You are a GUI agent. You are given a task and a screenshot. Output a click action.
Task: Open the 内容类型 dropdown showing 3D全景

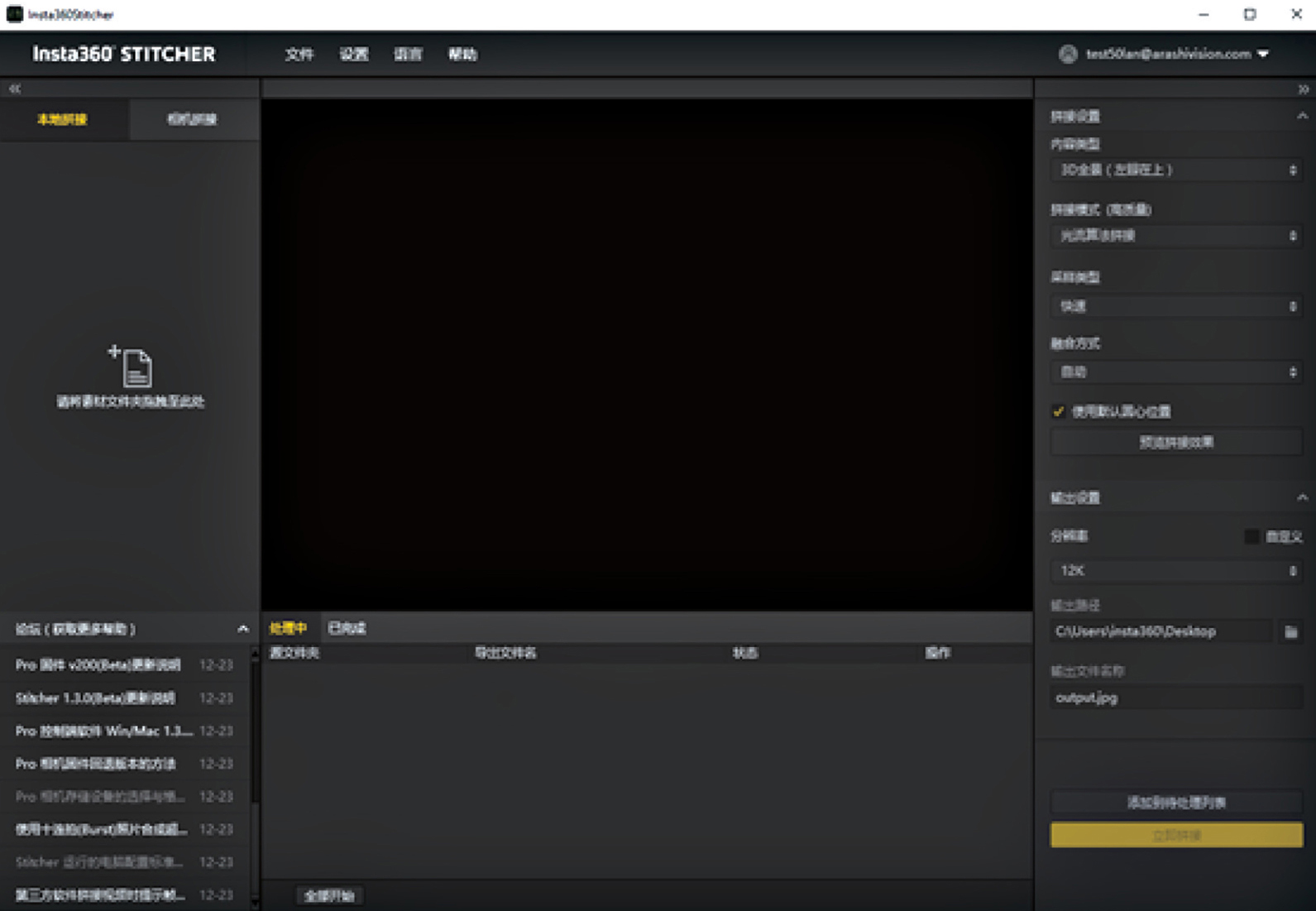[1175, 170]
